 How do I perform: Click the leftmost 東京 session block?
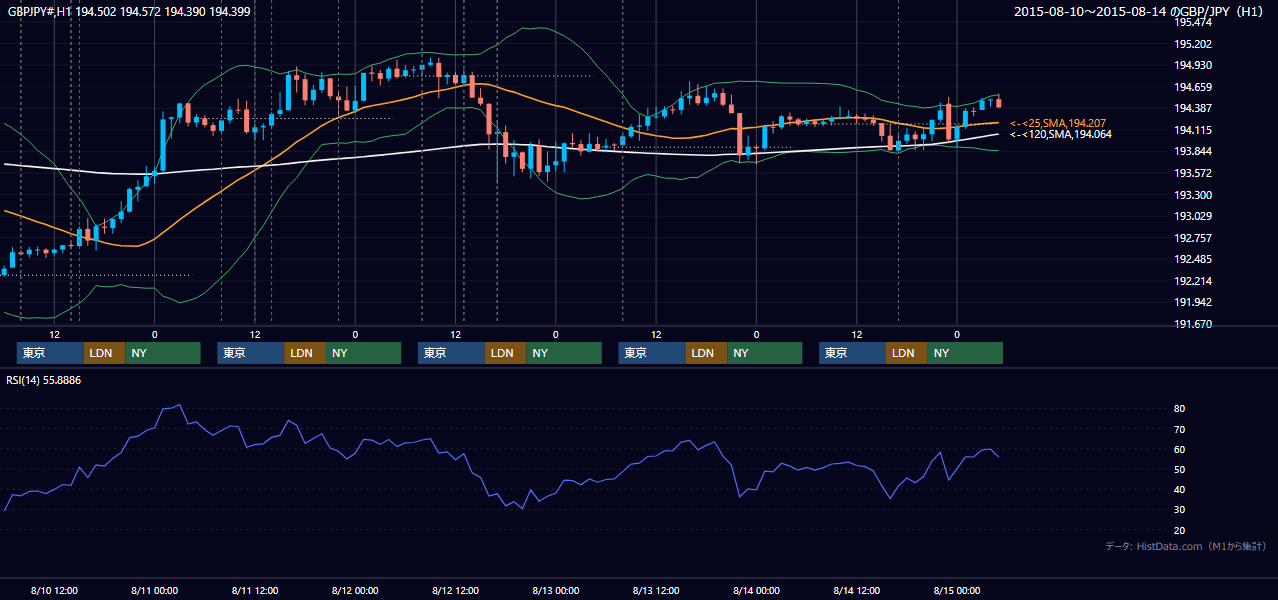click(x=50, y=353)
